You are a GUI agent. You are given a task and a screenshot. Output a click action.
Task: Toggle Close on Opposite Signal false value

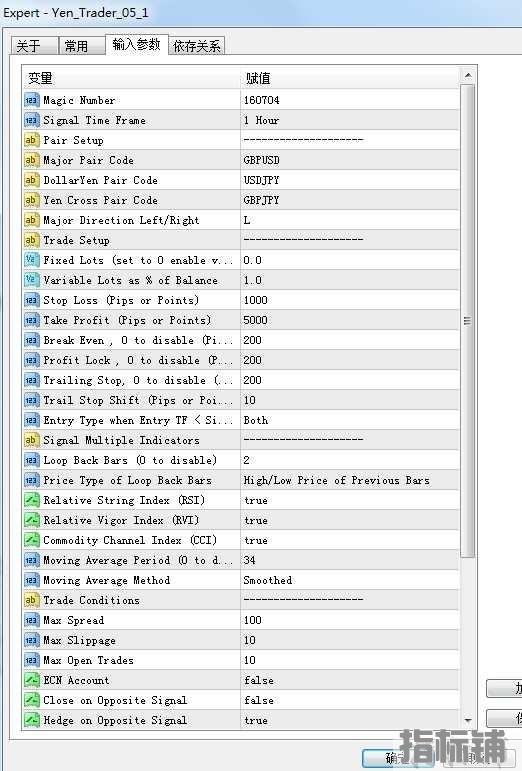[259, 700]
